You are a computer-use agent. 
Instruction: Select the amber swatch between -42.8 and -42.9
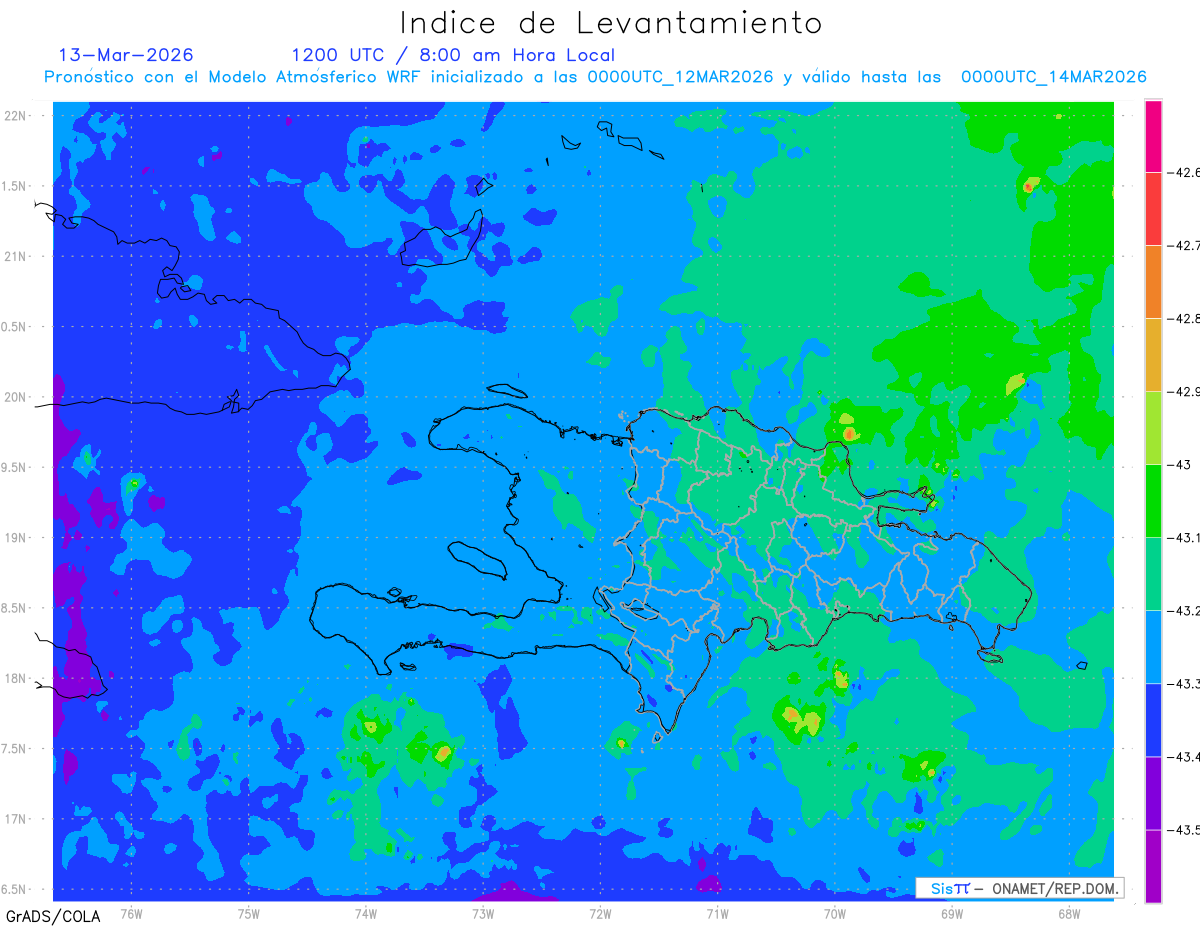1153,355
